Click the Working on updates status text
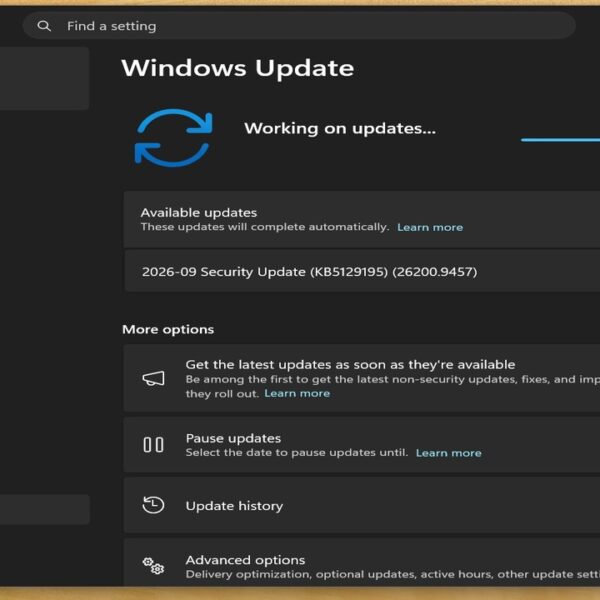This screenshot has width=600, height=600. pyautogui.click(x=340, y=128)
